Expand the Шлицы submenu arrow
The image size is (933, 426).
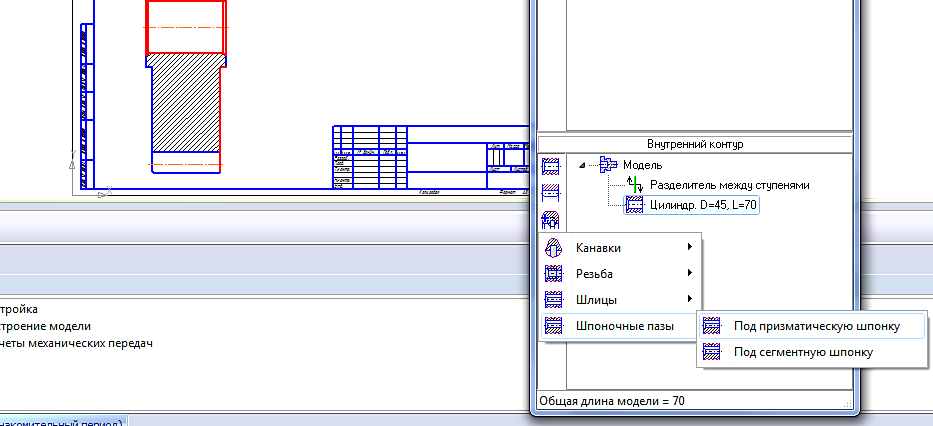(688, 299)
